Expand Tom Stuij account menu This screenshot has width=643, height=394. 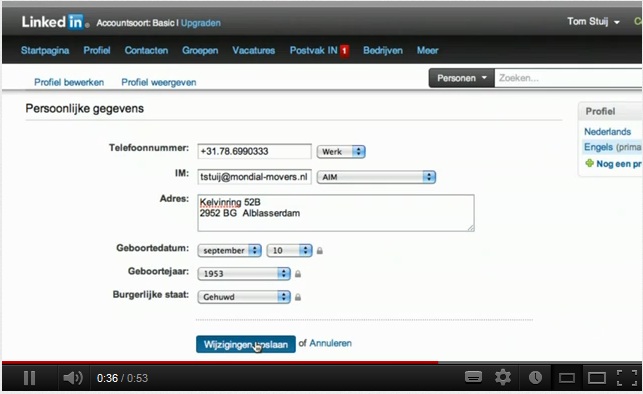pyautogui.click(x=593, y=21)
